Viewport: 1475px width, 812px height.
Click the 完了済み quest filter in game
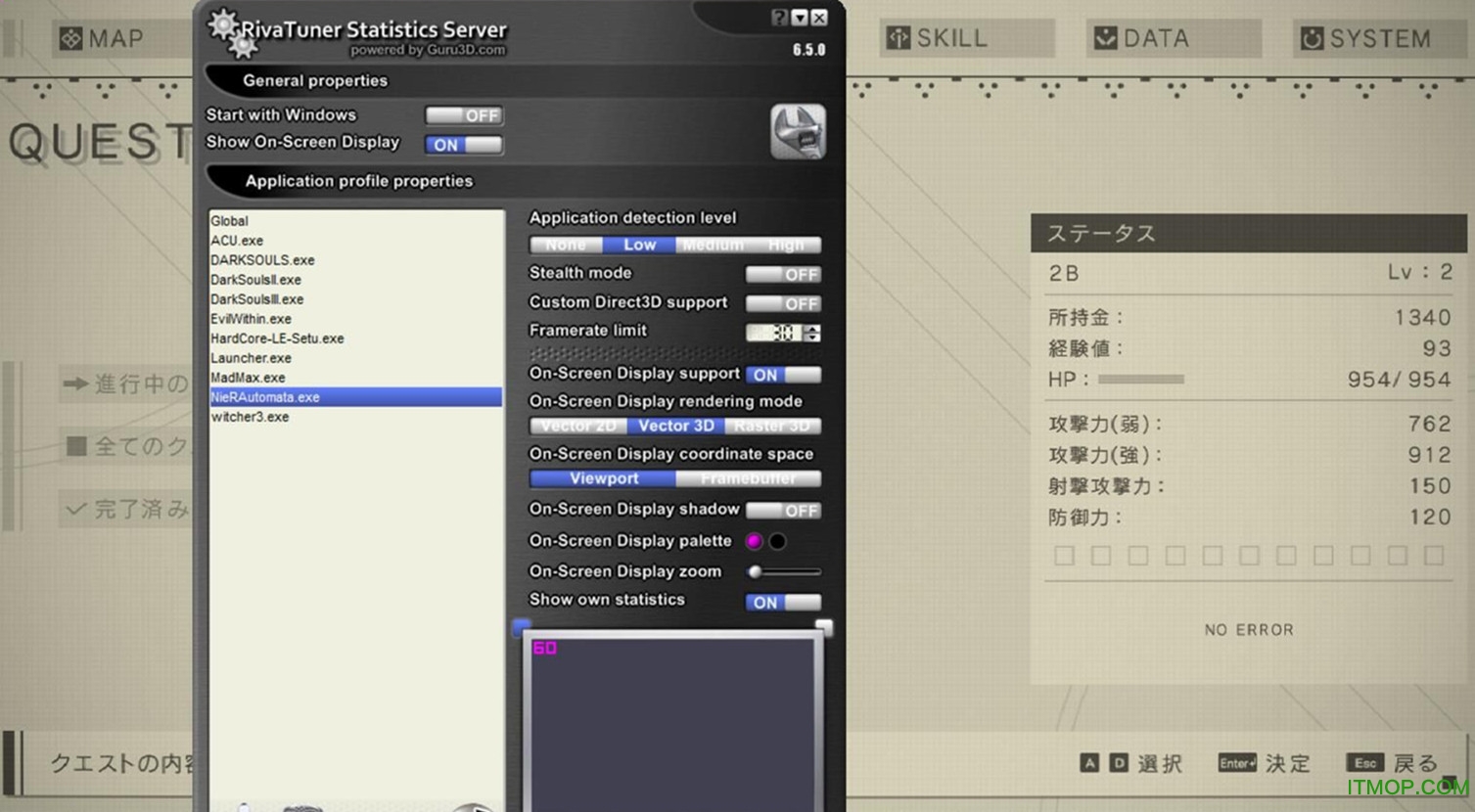tap(124, 509)
